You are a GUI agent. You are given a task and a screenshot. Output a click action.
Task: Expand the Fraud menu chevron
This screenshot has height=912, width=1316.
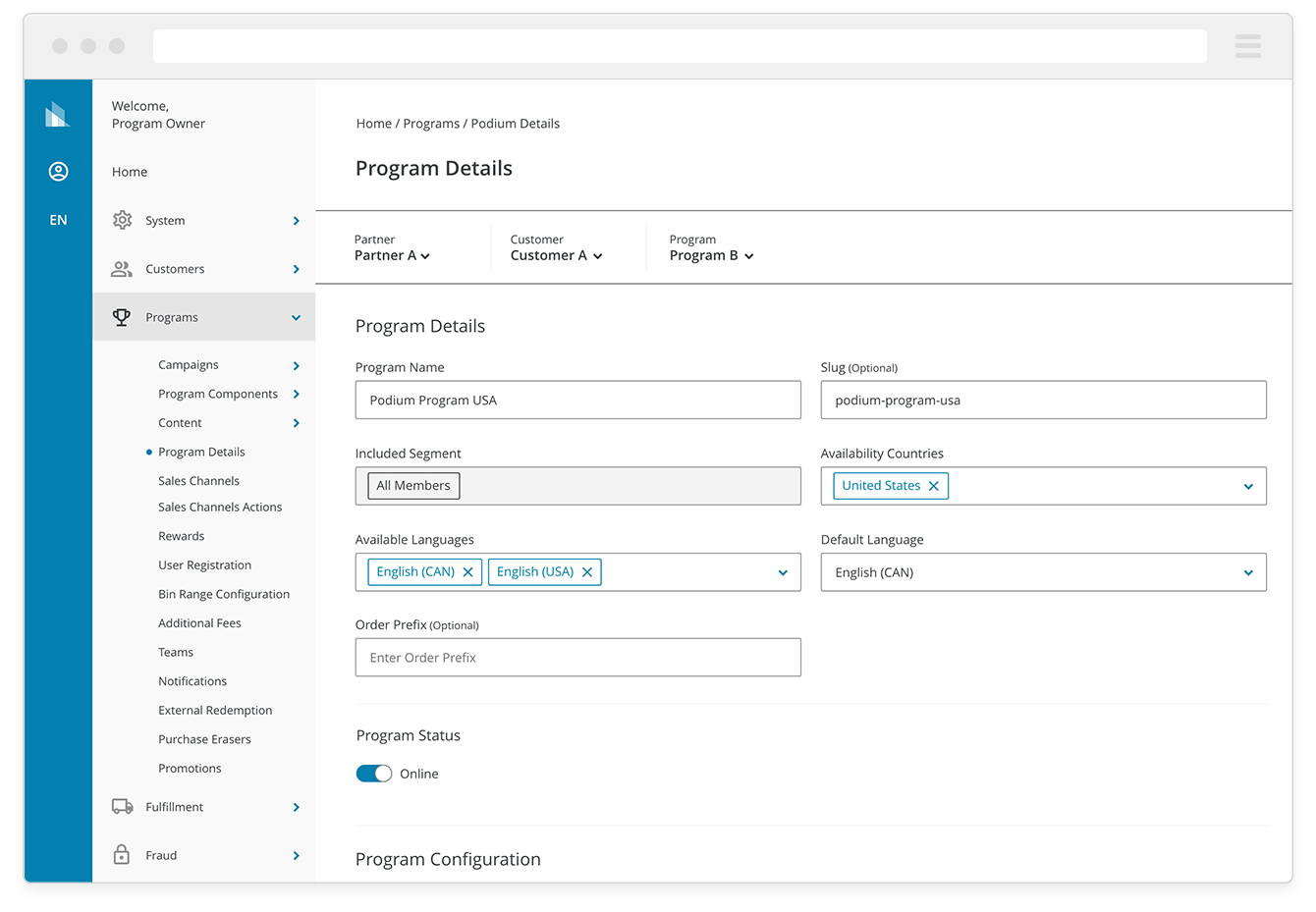(x=296, y=856)
